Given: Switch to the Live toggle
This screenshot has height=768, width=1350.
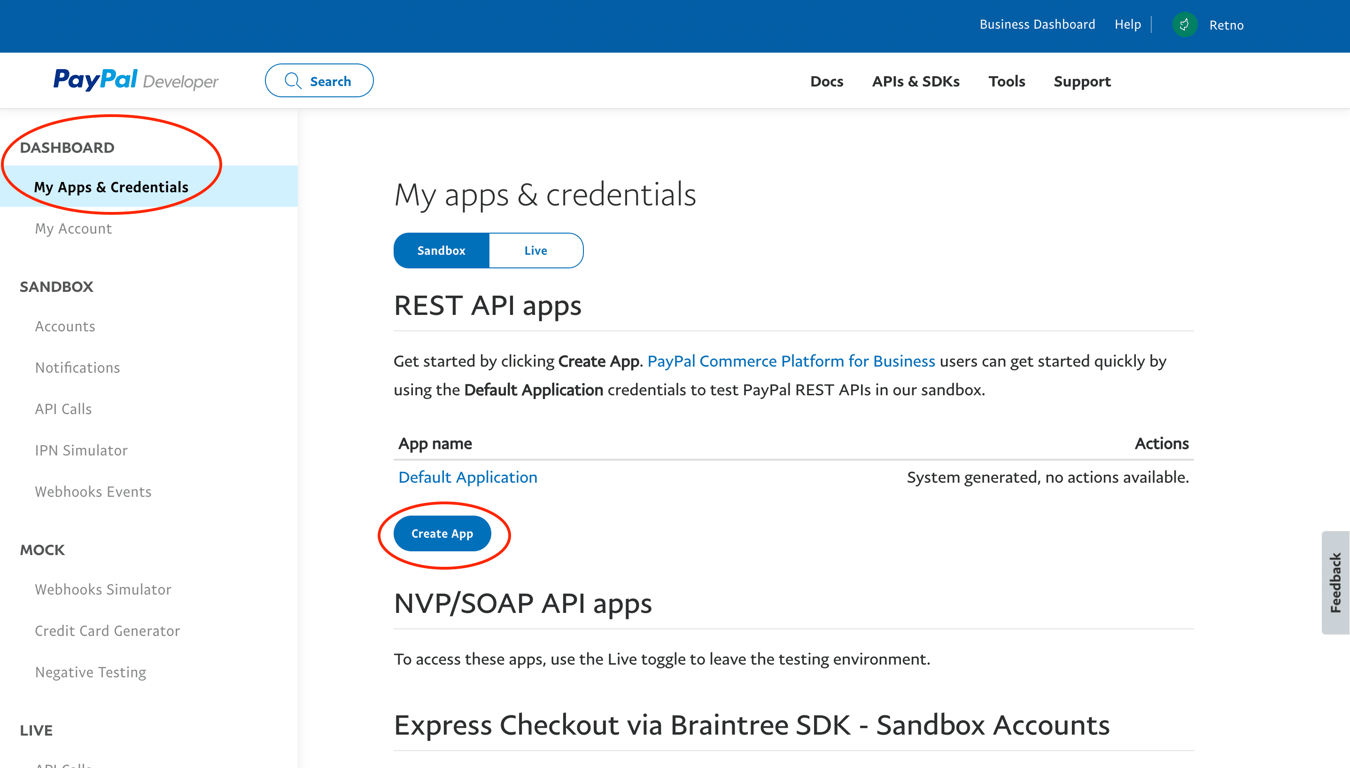Looking at the screenshot, I should click(536, 251).
